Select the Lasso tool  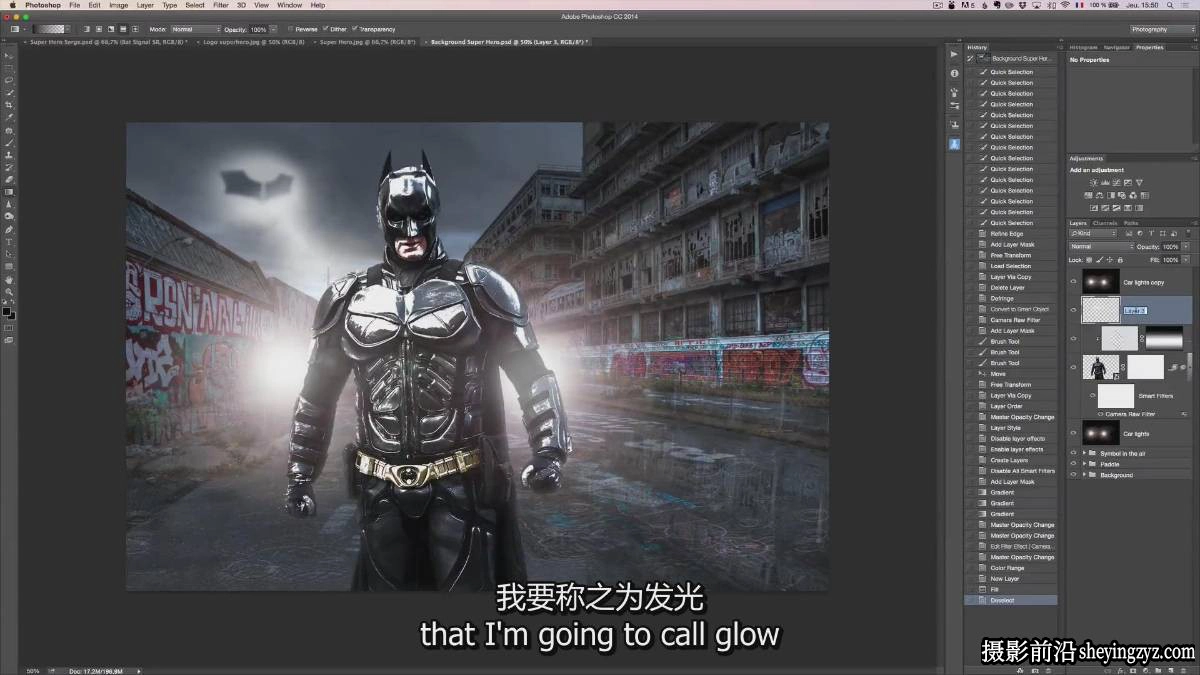coord(9,80)
